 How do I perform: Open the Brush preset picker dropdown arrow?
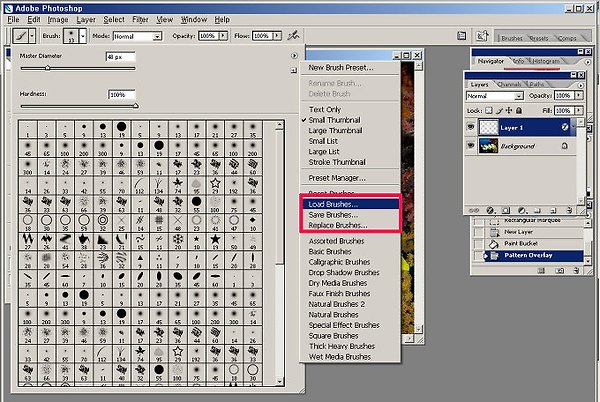coord(83,36)
